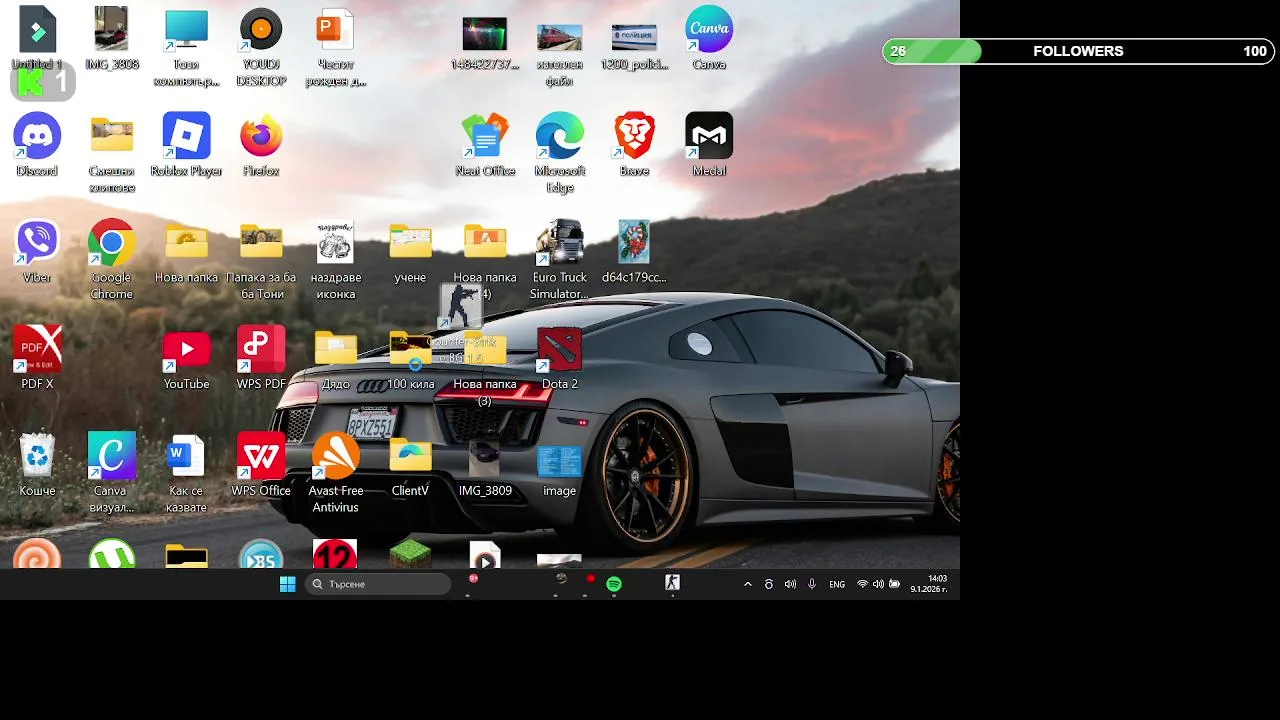Open Spotify from the taskbar

pyautogui.click(x=614, y=584)
